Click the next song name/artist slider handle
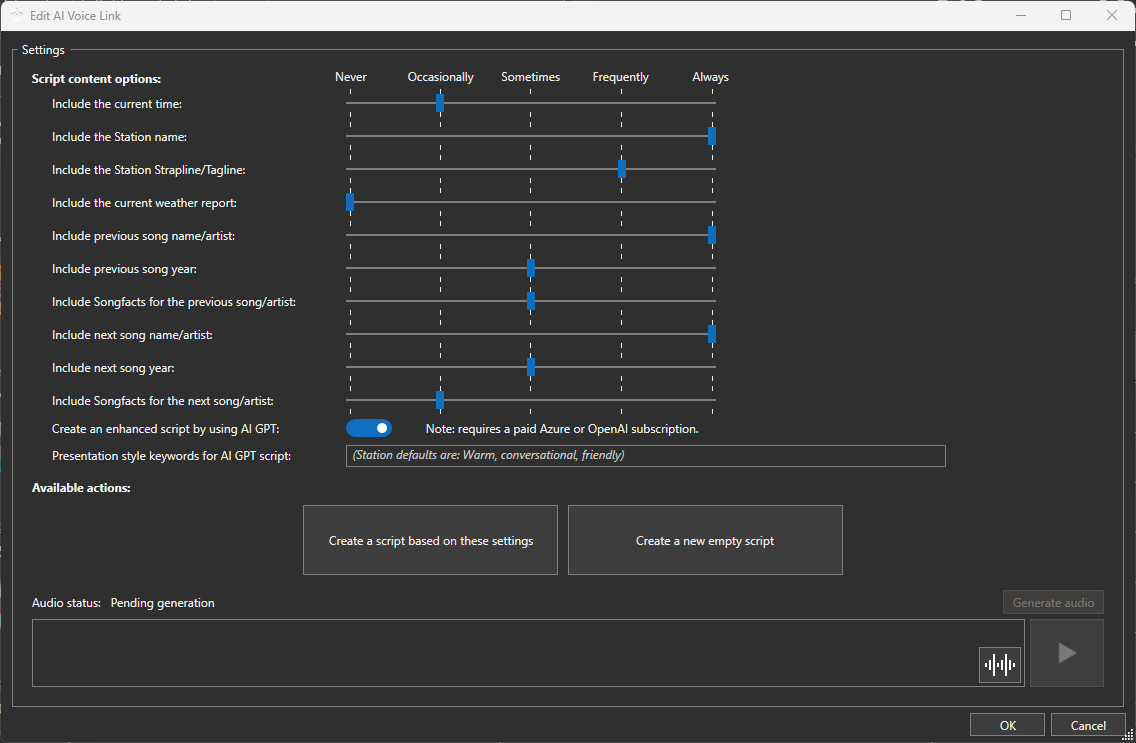Screen dimensions: 1136x743 712,334
